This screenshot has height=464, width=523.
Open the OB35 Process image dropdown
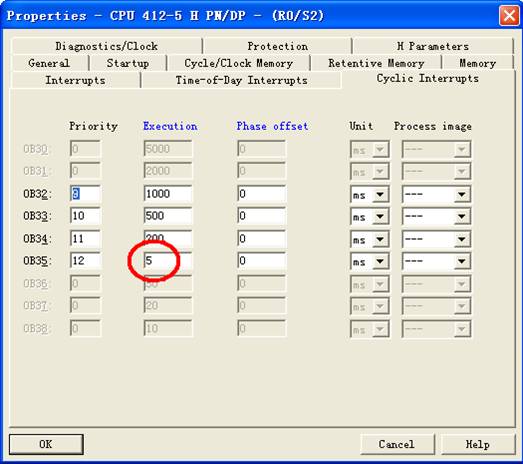point(436,261)
